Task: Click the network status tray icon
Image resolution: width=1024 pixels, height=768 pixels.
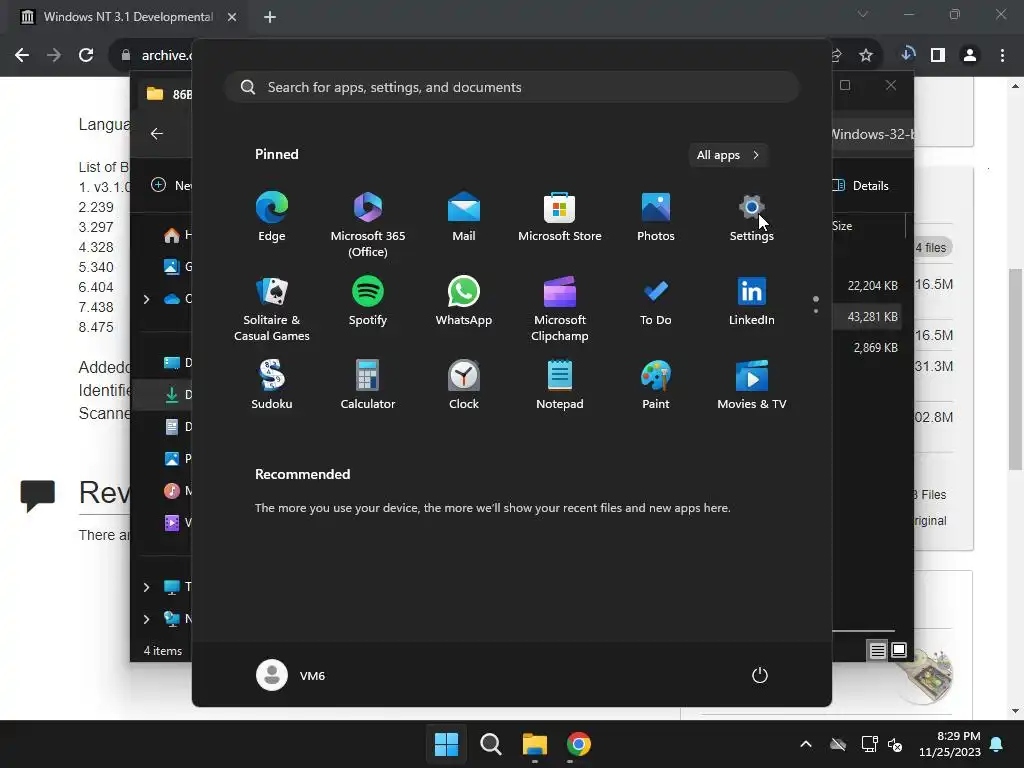Action: pos(869,744)
